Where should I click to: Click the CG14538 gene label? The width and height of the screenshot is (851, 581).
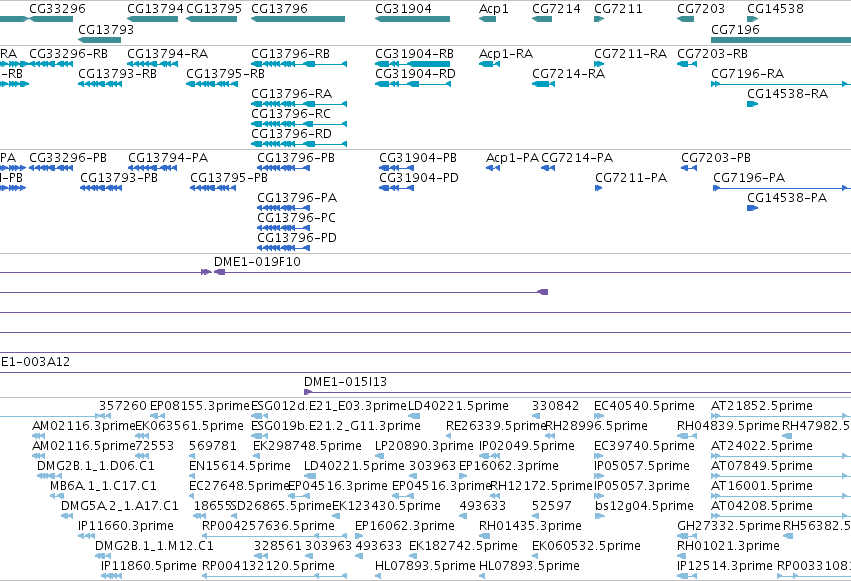(x=775, y=9)
